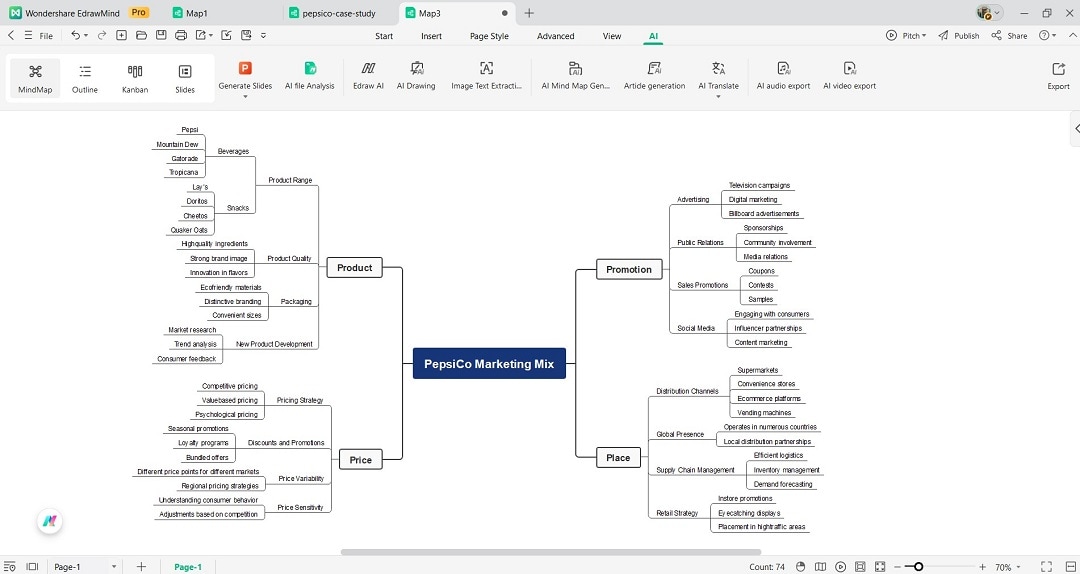1080x574 pixels.
Task: Click the zoom slider handle
Action: pyautogui.click(x=918, y=566)
